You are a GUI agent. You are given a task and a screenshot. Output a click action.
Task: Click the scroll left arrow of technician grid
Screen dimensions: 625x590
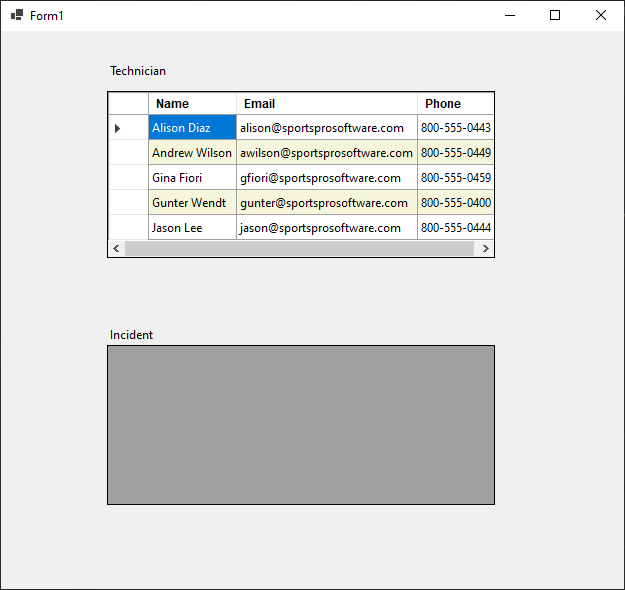[x=116, y=248]
